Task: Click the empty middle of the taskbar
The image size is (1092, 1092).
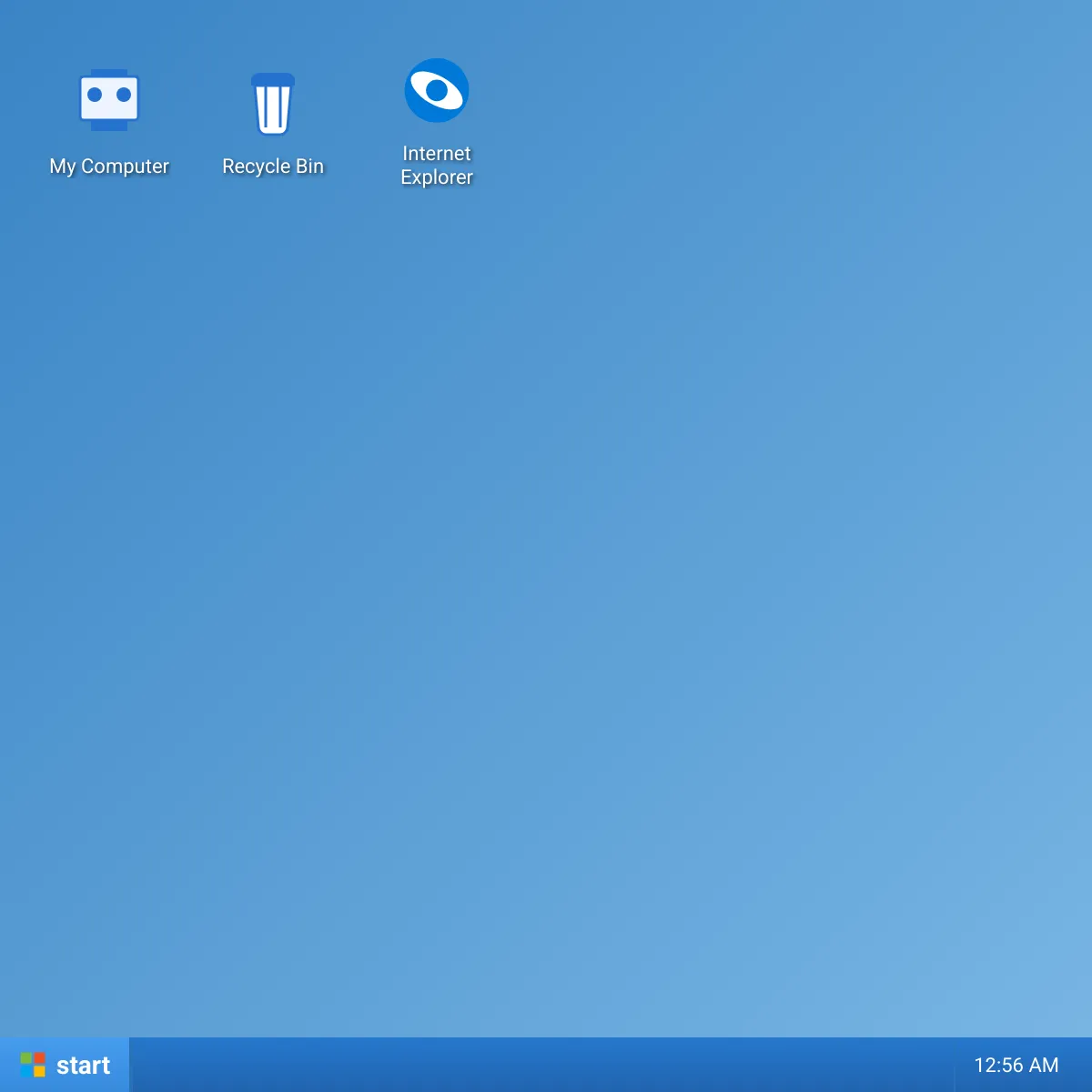Action: 546,1066
